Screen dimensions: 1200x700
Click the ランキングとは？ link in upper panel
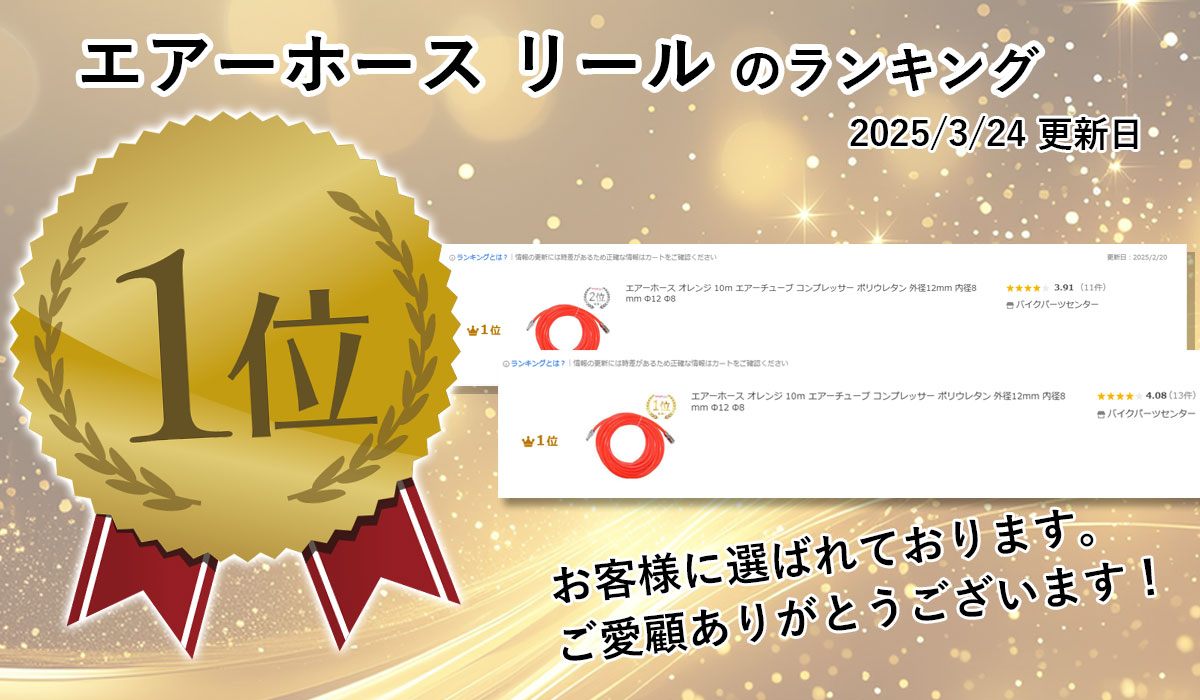click(481, 257)
